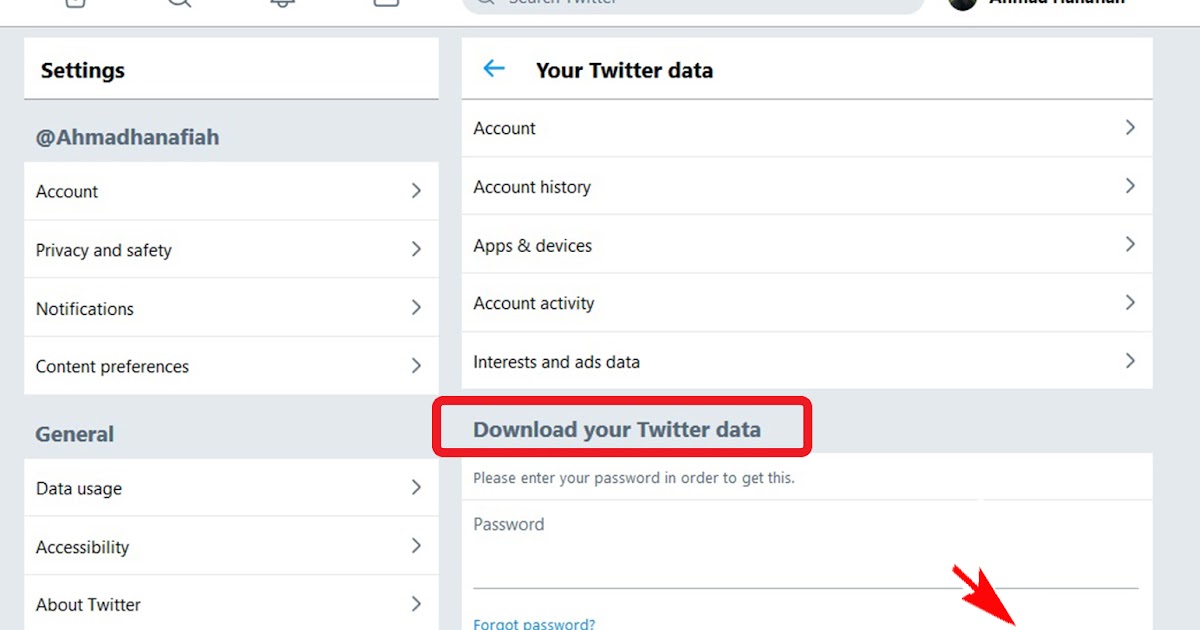This screenshot has height=630, width=1200.
Task: Click the Account history chevron icon
Action: coord(1130,186)
